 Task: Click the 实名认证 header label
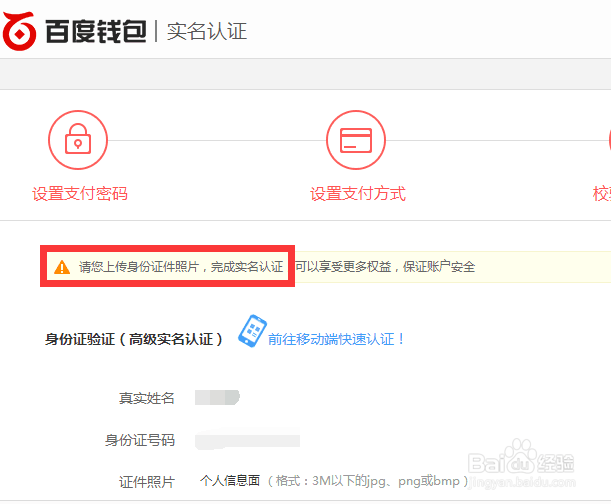(x=207, y=31)
